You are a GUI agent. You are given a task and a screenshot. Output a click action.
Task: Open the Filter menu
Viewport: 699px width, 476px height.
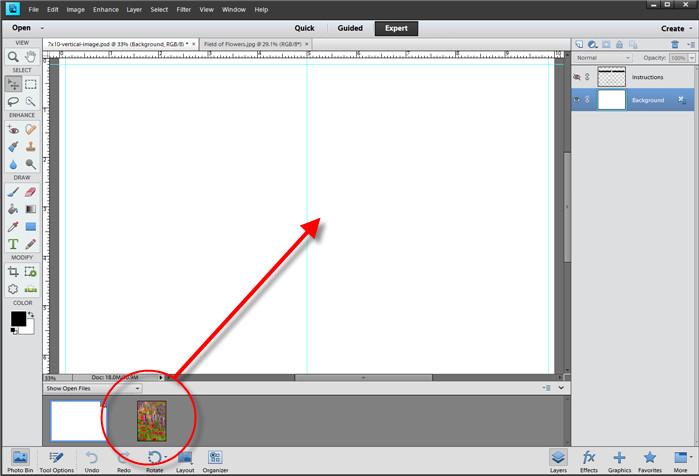(x=183, y=9)
